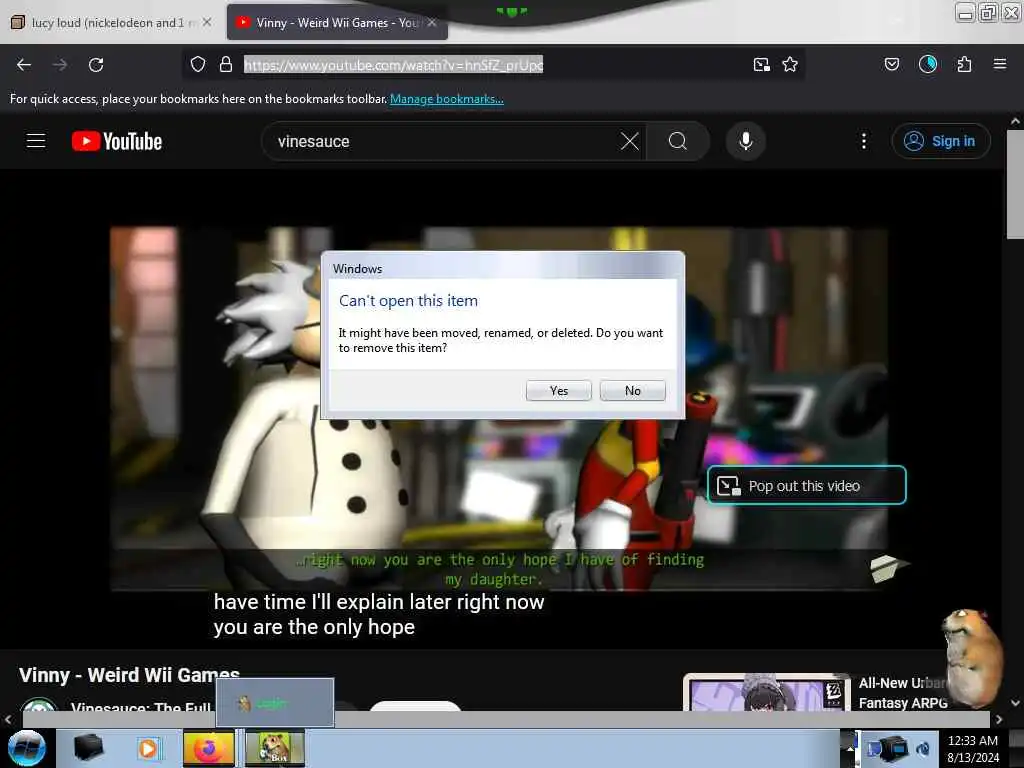Click the picture-in-picture icon in the address bar
The height and width of the screenshot is (768, 1024).
coord(761,64)
